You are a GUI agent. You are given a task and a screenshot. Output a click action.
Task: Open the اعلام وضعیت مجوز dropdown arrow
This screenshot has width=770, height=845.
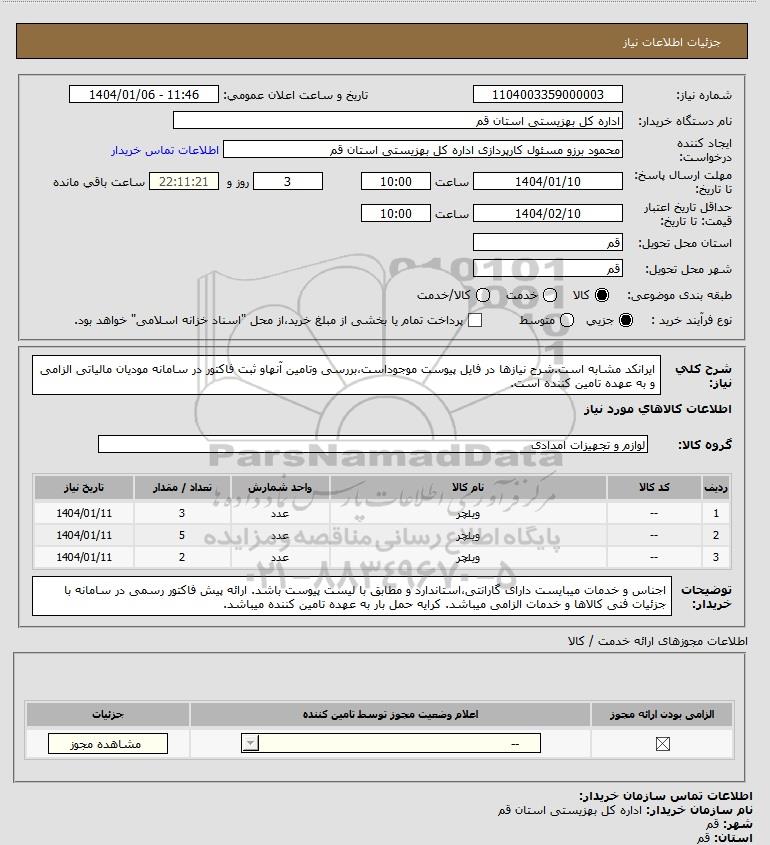pos(250,744)
